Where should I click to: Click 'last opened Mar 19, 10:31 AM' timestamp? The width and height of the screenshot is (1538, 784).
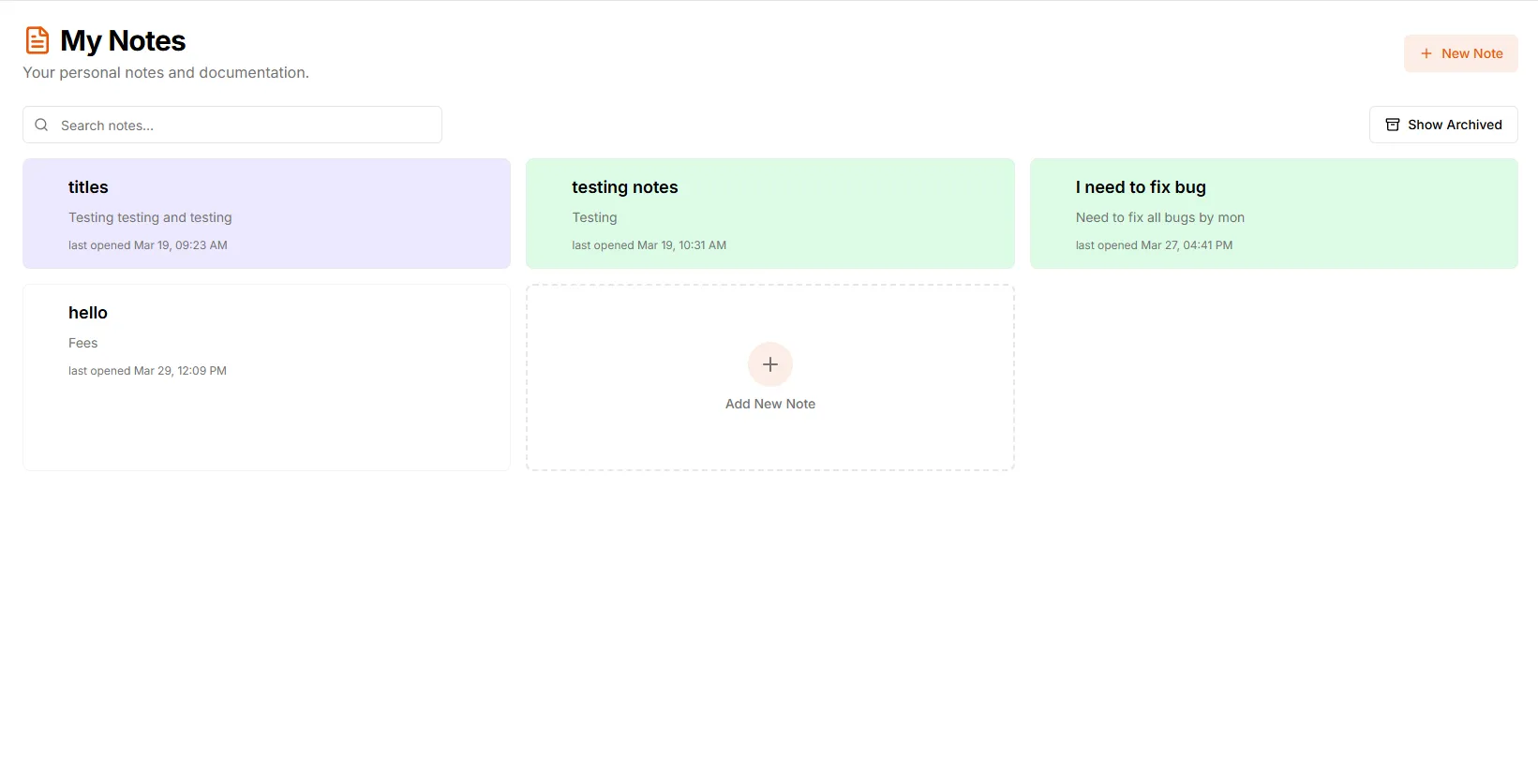(x=650, y=245)
